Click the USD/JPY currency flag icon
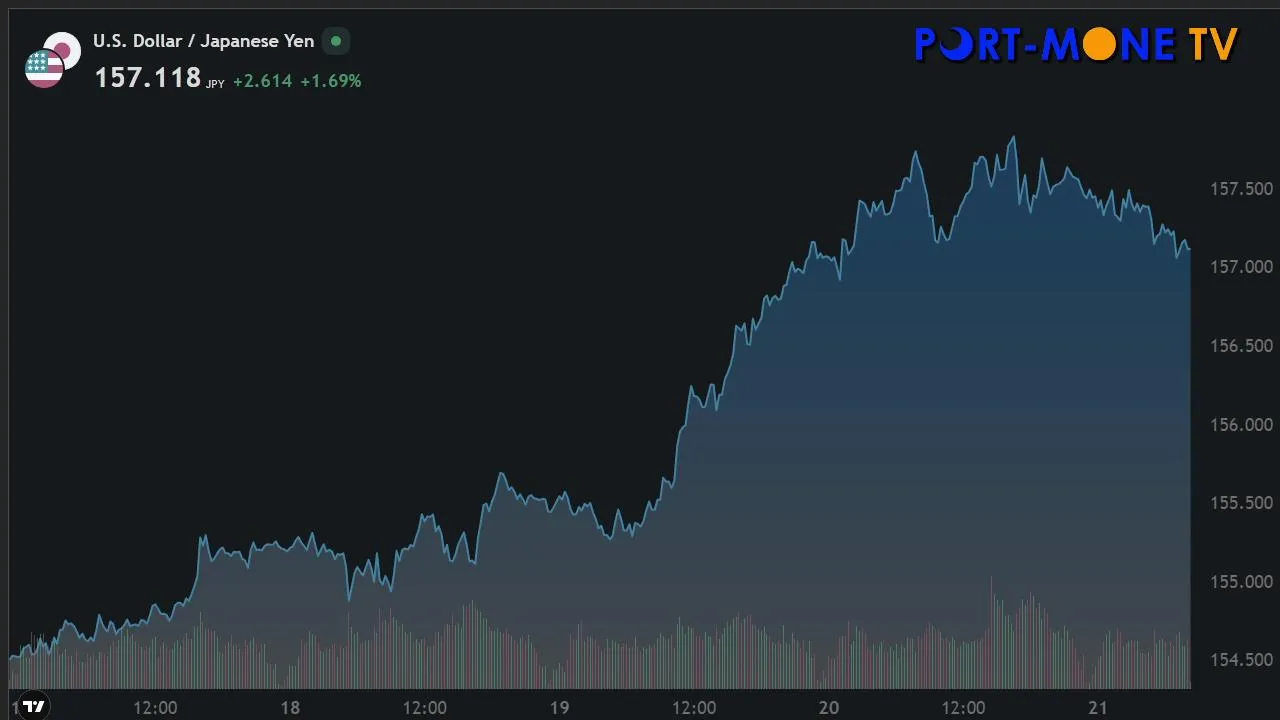This screenshot has width=1280, height=720. 51,59
